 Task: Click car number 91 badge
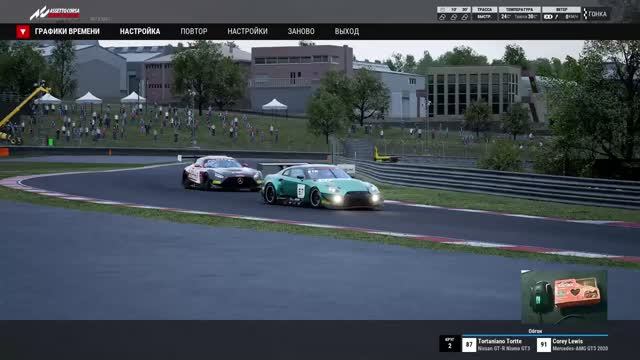(544, 345)
